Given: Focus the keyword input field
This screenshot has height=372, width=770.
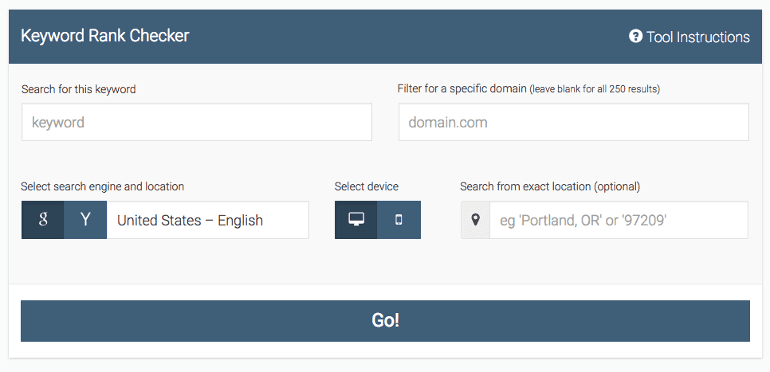Looking at the screenshot, I should click(196, 122).
